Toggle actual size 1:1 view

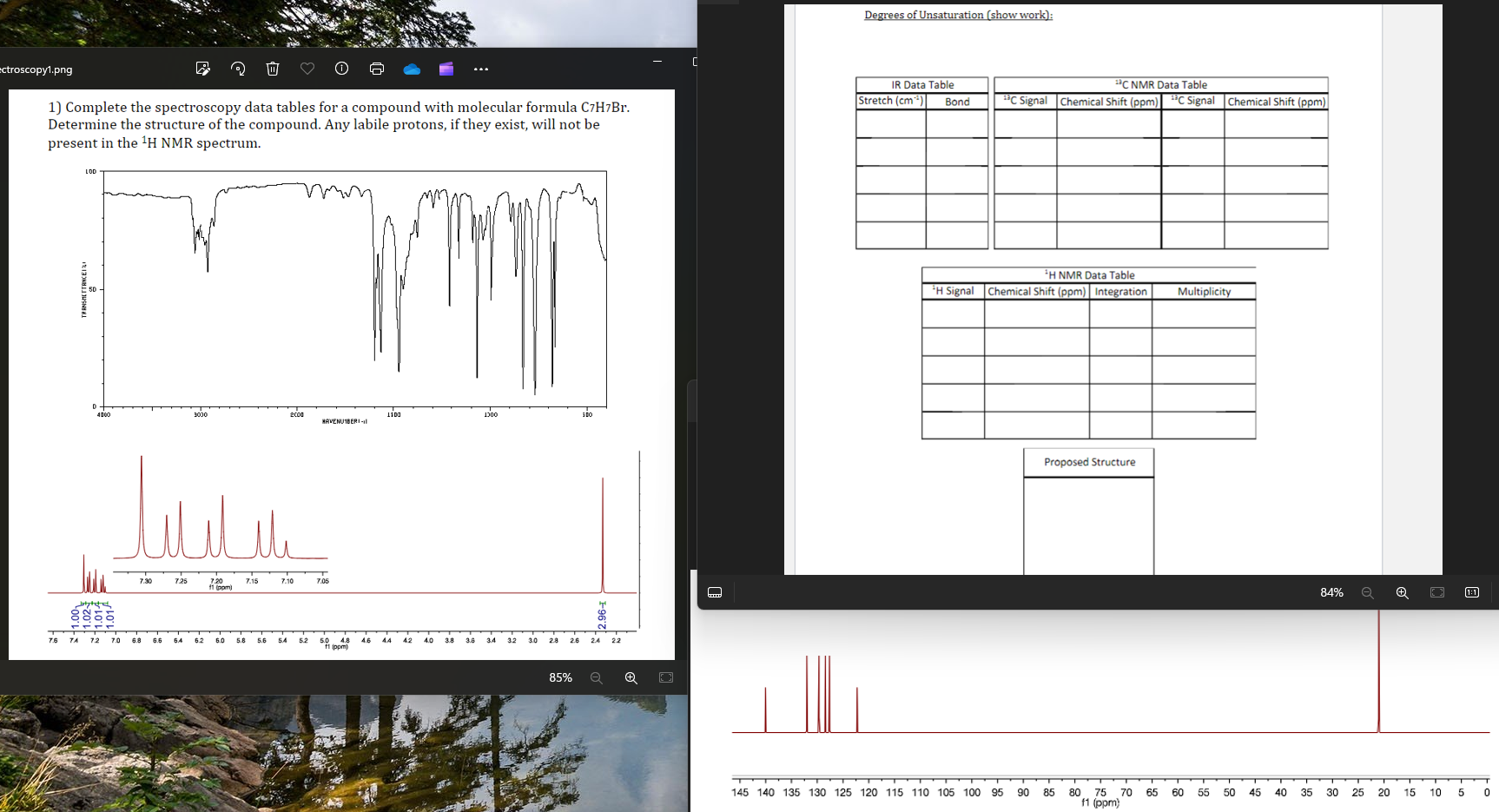click(x=1471, y=592)
